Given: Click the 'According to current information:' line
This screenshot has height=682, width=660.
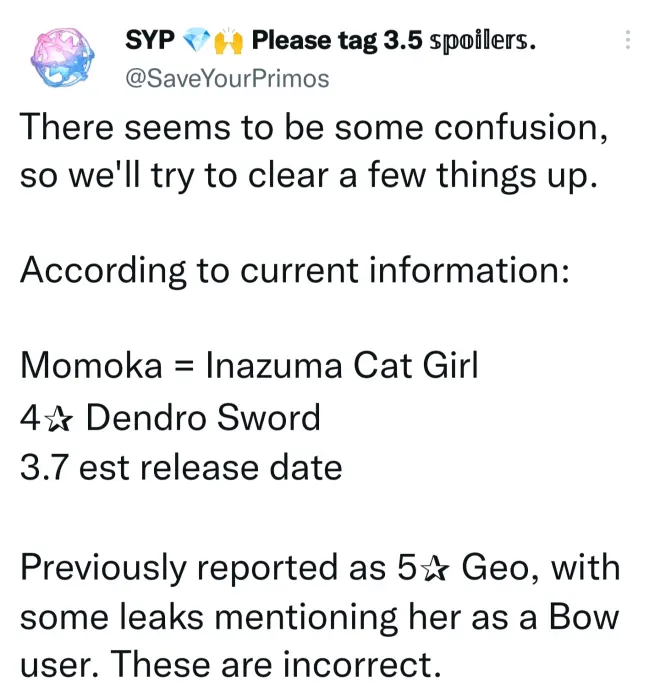Looking at the screenshot, I should pyautogui.click(x=295, y=270).
